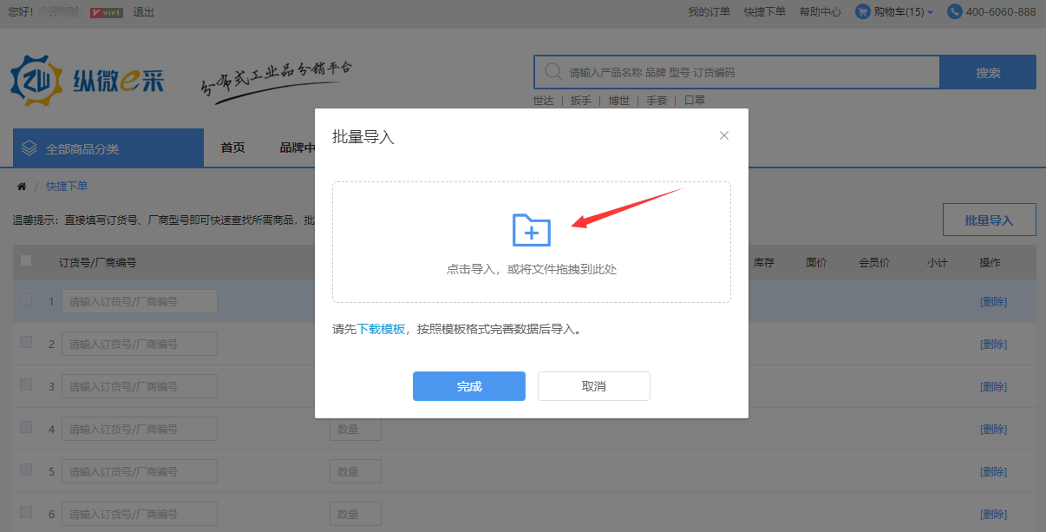Click the phone icon beside 400-6060-888

pos(954,12)
